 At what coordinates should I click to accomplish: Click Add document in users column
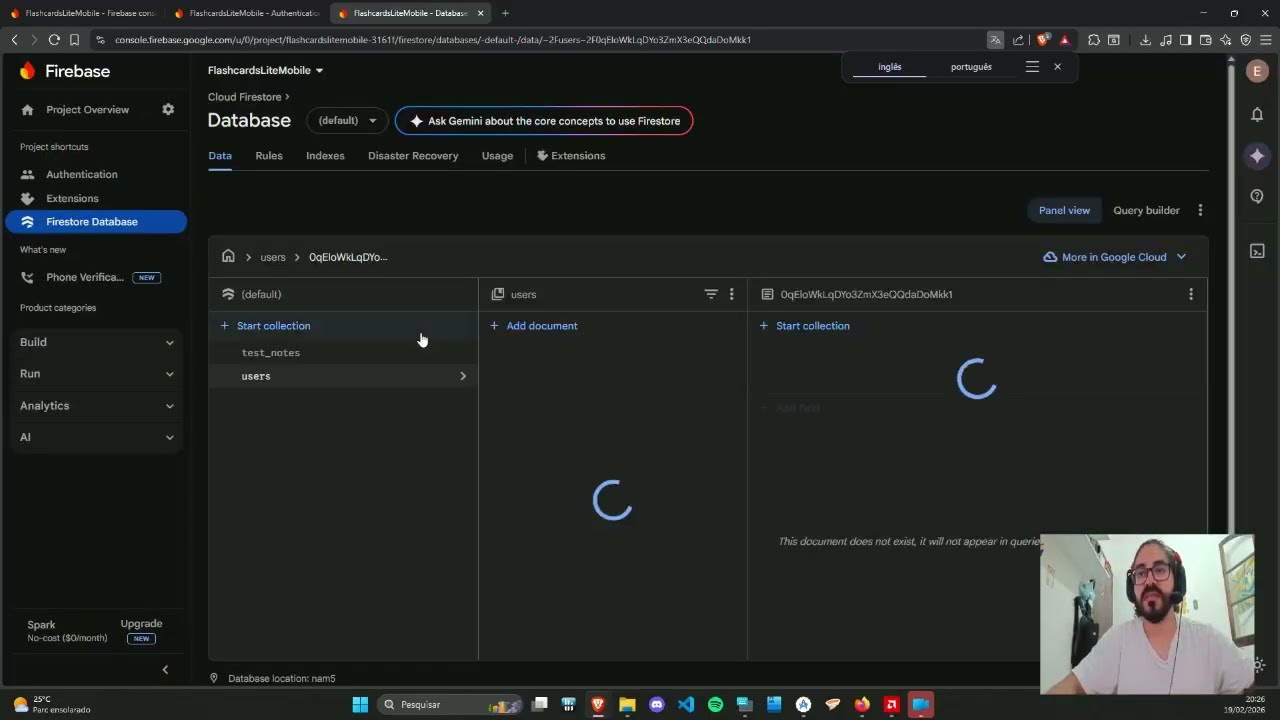pos(534,326)
